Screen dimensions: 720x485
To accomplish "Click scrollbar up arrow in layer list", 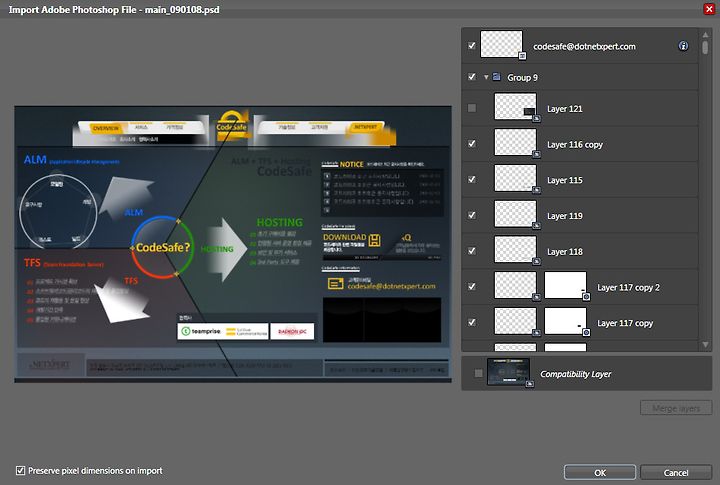I will (705, 34).
